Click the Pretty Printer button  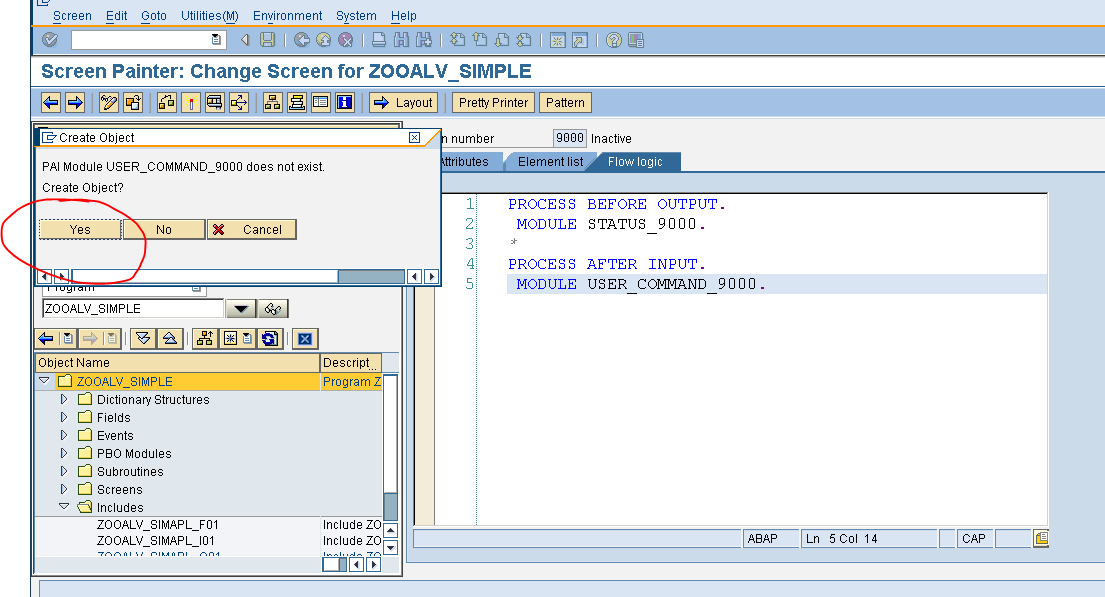tap(492, 102)
